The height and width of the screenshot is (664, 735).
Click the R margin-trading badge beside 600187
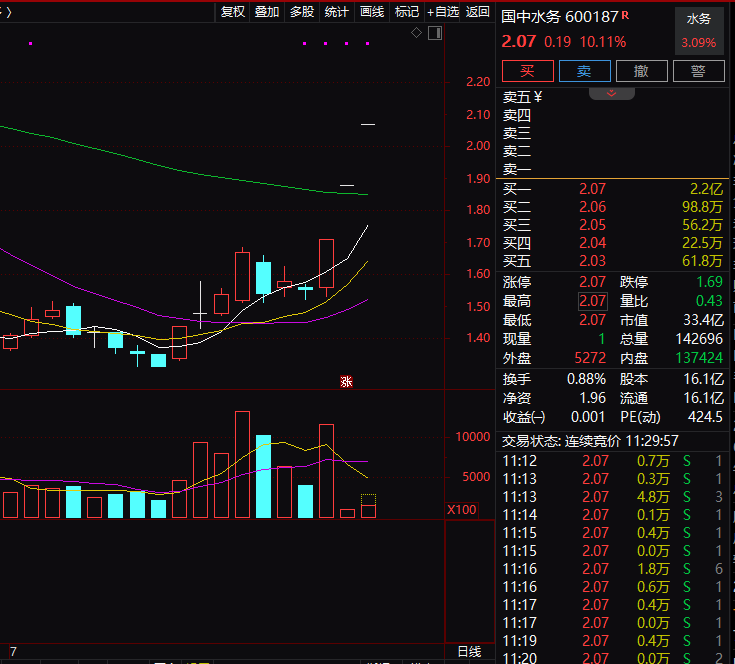[626, 16]
